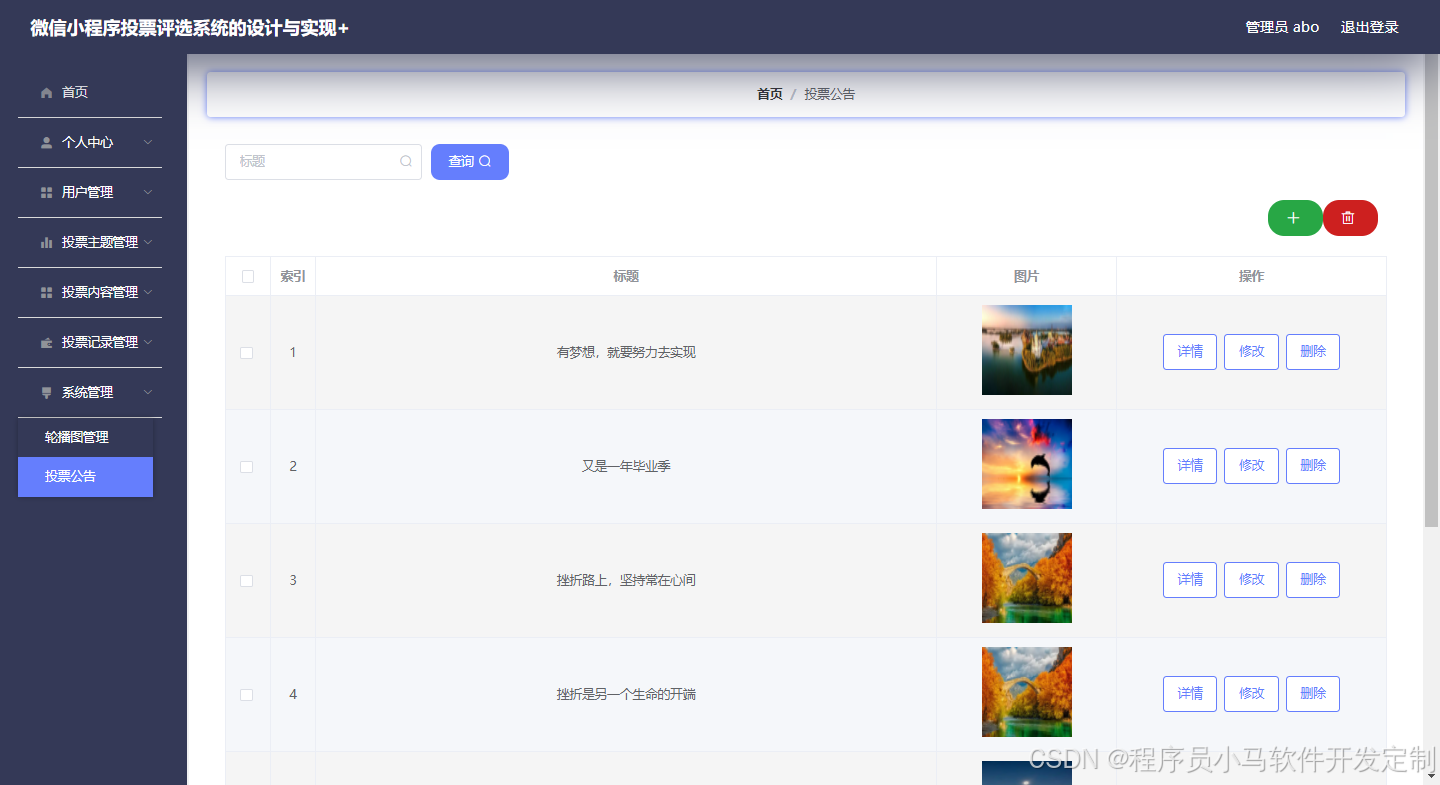Click 修改 for 挫折是另一个生命的开端

click(x=1251, y=694)
